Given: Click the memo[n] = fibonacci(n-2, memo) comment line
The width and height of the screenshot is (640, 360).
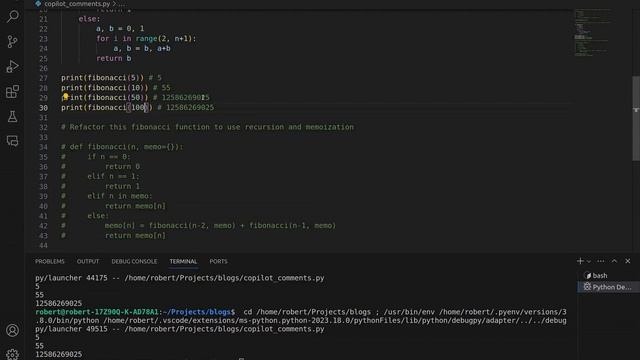Looking at the screenshot, I should point(198,225).
